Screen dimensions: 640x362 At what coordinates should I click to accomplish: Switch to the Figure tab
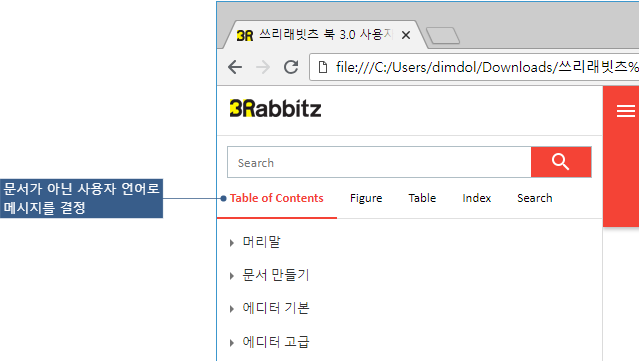[x=366, y=198]
